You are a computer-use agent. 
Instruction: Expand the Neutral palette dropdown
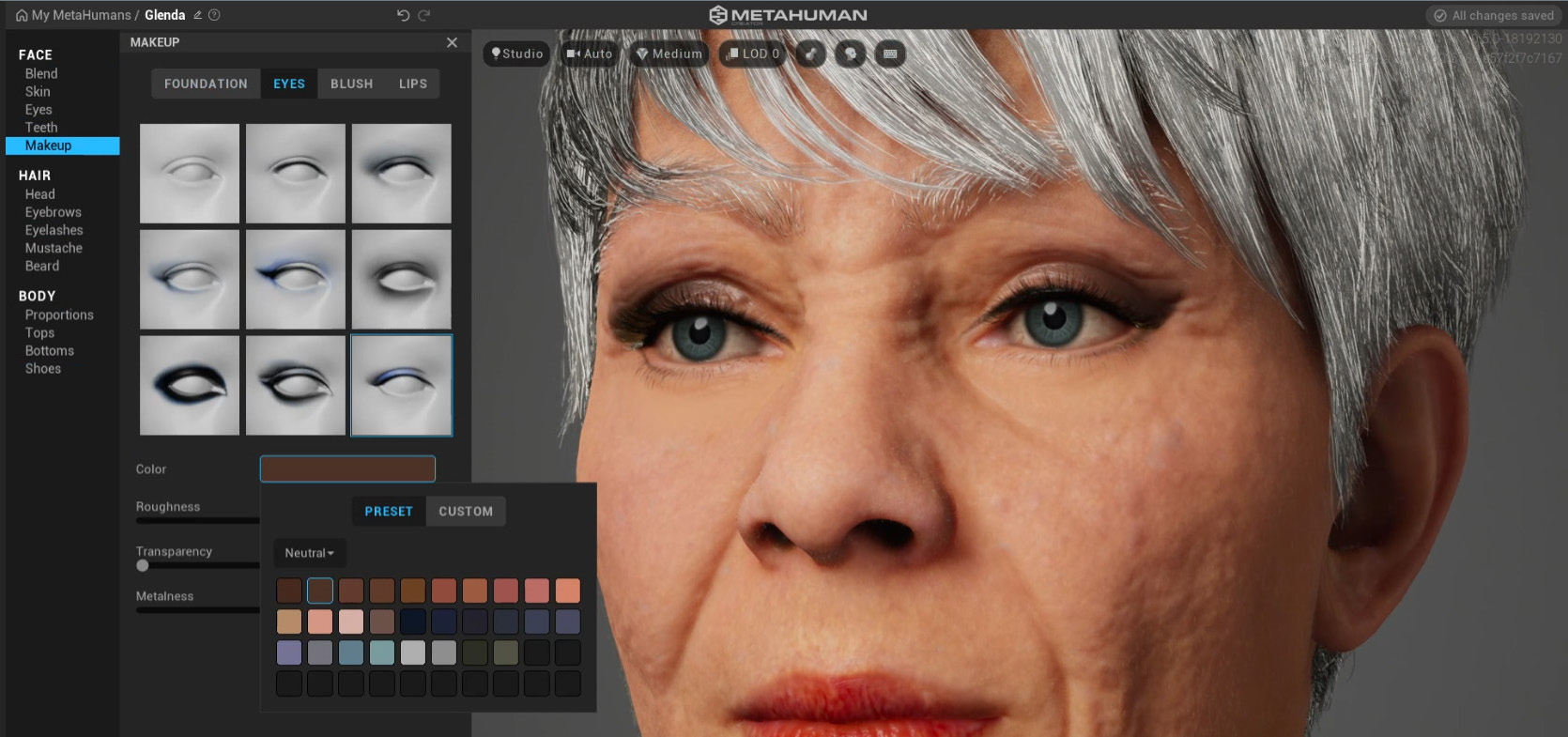[310, 553]
